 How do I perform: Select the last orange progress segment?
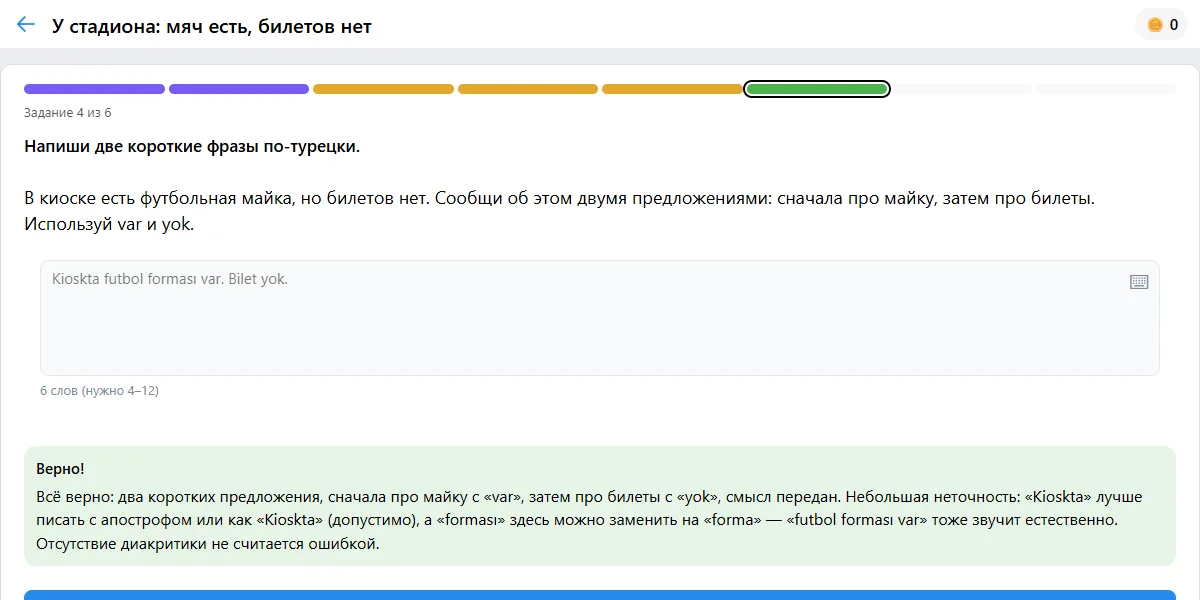pos(672,89)
